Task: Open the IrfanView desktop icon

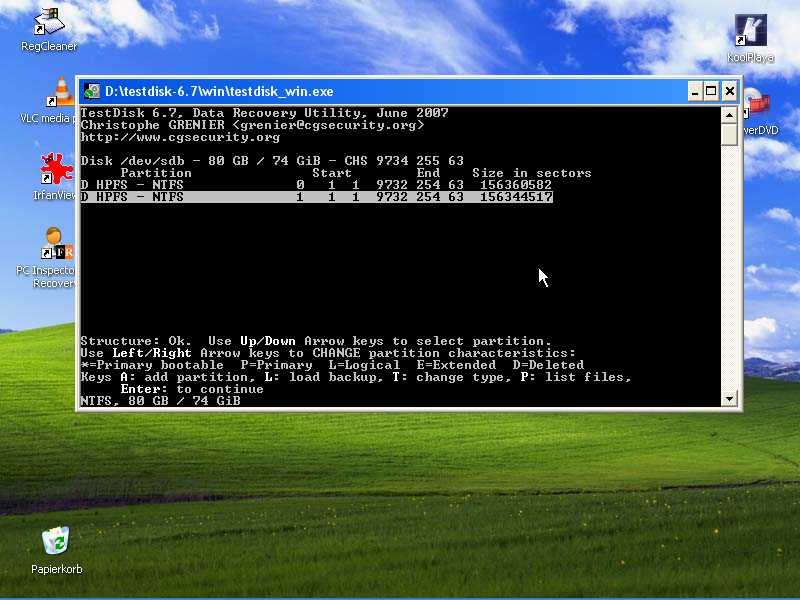Action: pos(55,177)
